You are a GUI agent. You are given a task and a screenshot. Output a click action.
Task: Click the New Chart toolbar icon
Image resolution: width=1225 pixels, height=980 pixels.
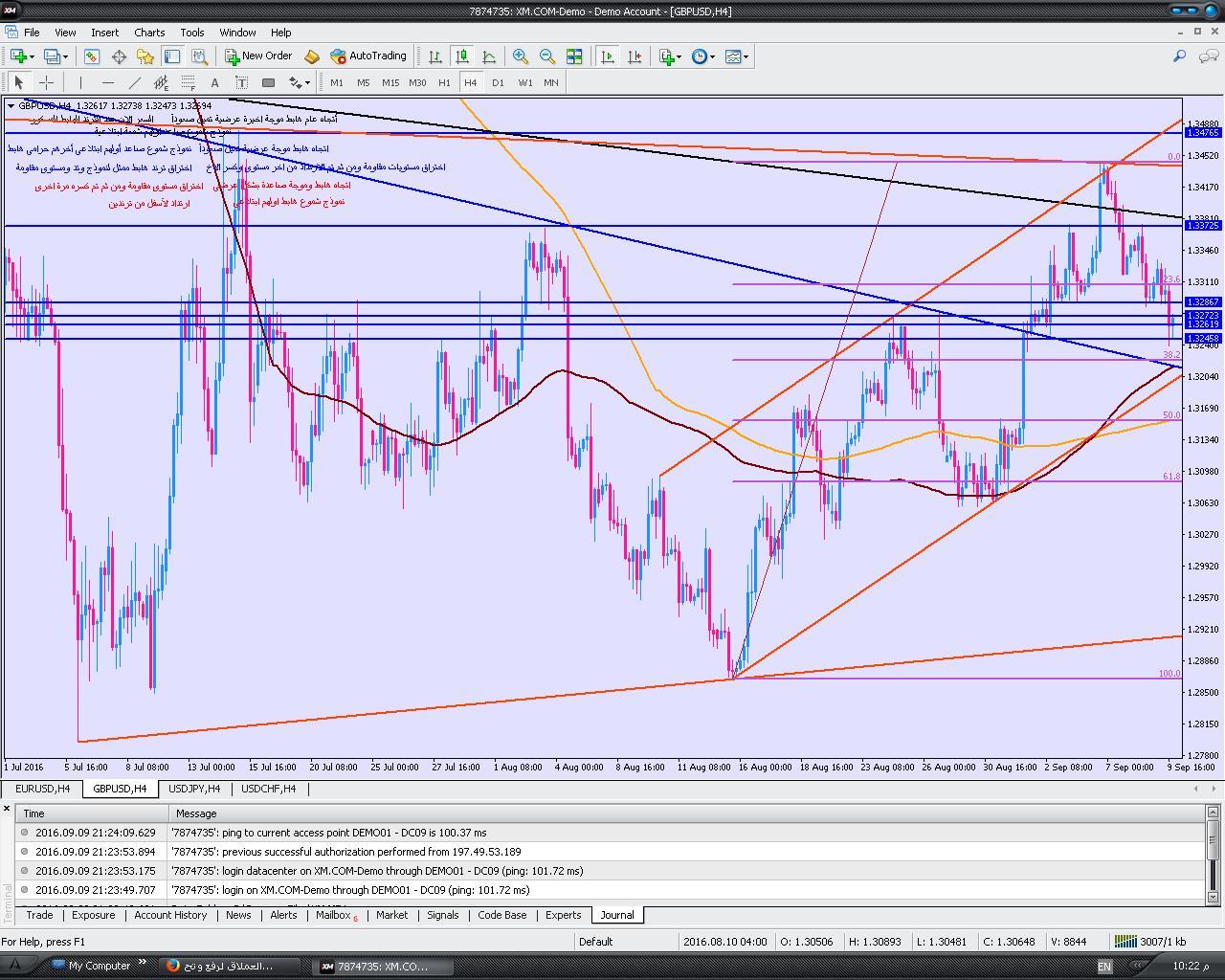click(x=18, y=56)
